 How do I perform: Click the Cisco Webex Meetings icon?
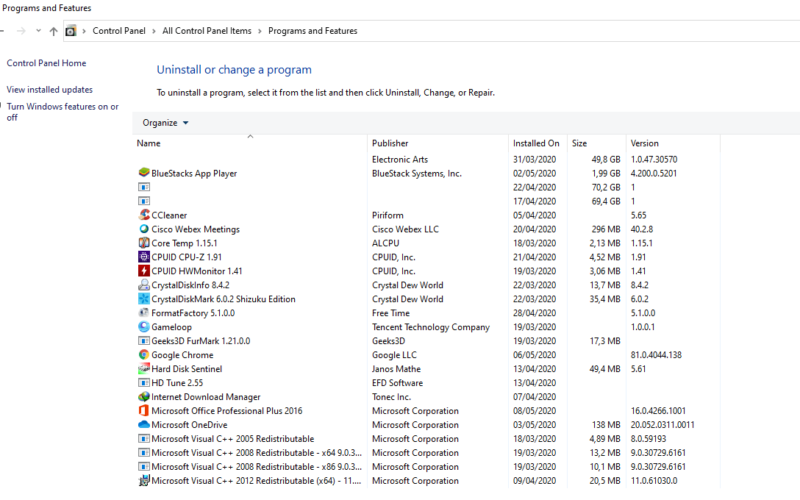click(144, 229)
